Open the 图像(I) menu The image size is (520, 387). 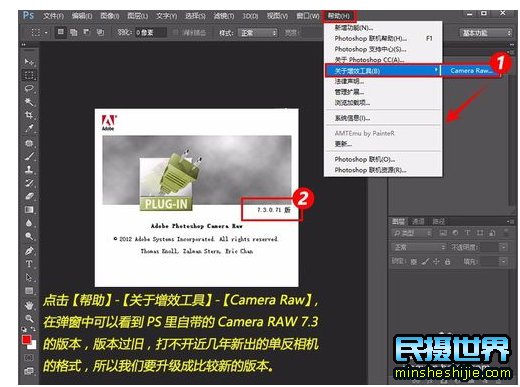point(110,16)
